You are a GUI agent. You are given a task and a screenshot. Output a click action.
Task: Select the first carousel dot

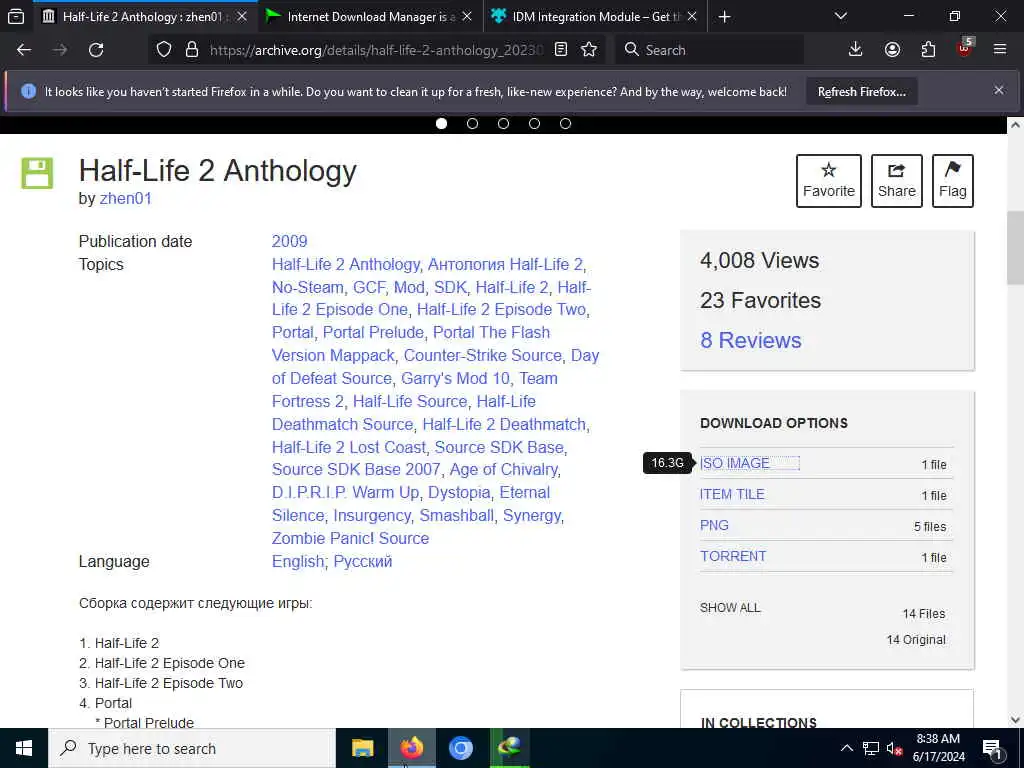[x=441, y=123]
